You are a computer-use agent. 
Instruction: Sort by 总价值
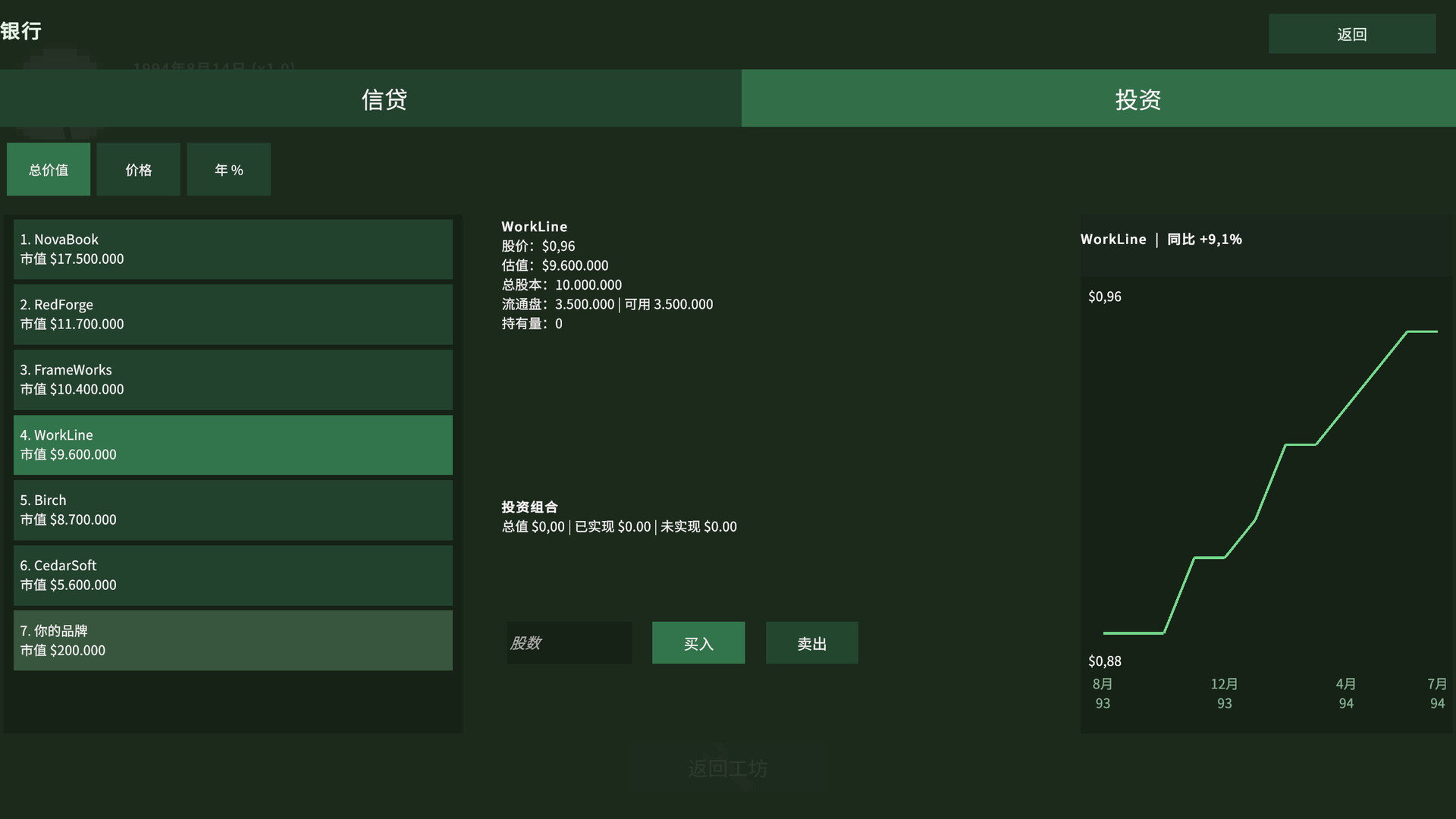pyautogui.click(x=49, y=169)
